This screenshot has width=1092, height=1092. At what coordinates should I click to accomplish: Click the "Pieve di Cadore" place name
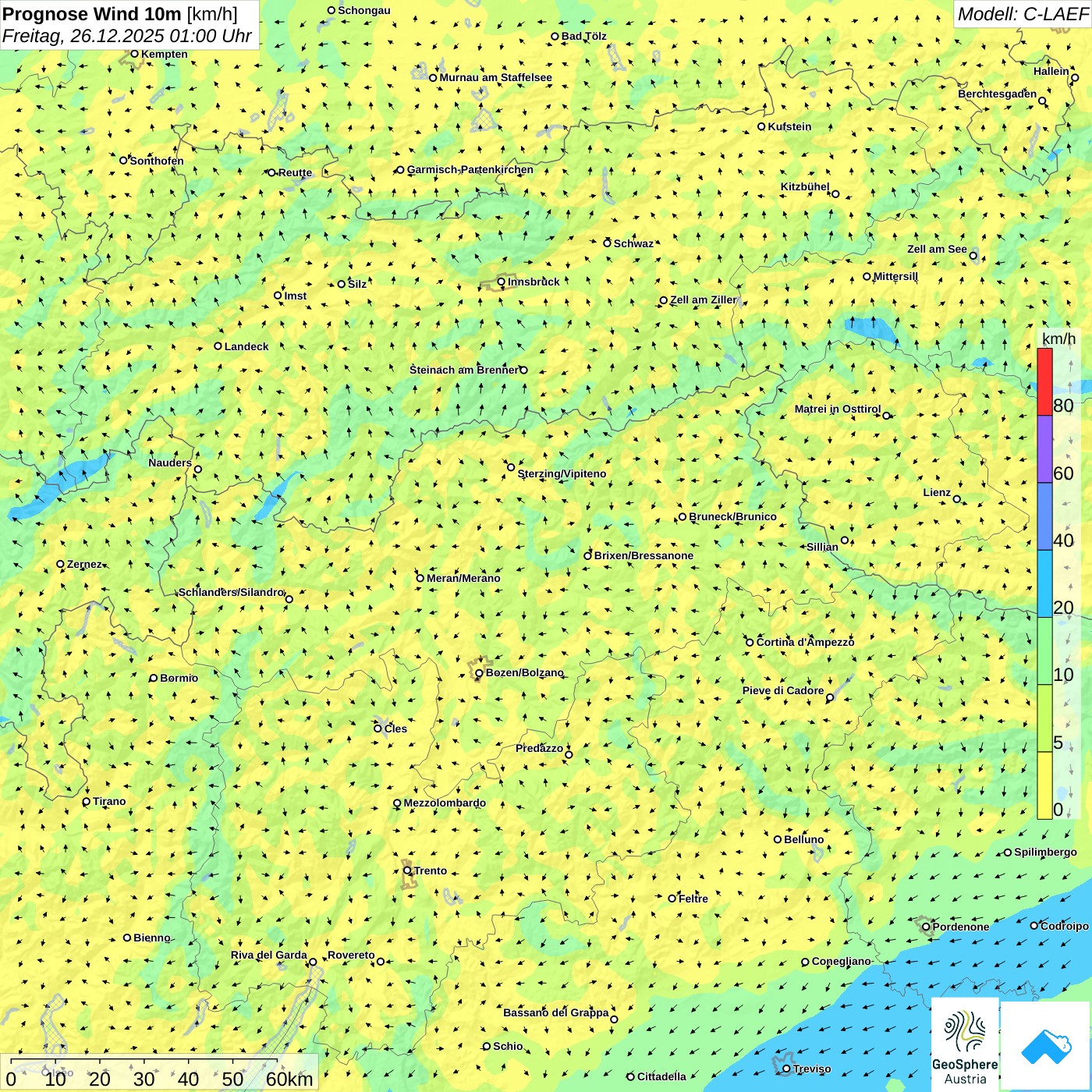[x=783, y=690]
